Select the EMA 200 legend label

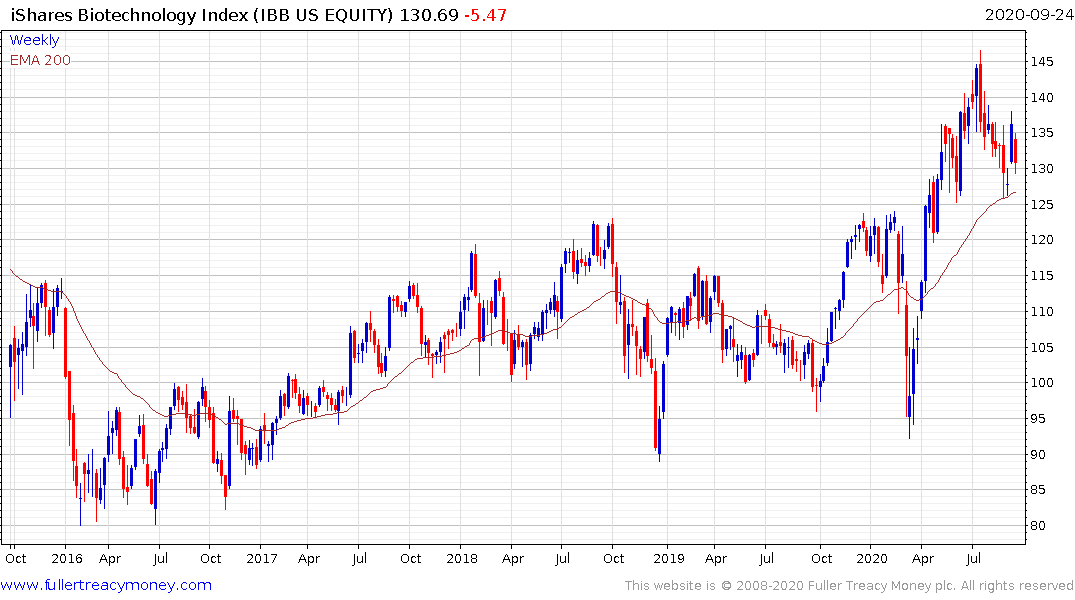[40, 60]
